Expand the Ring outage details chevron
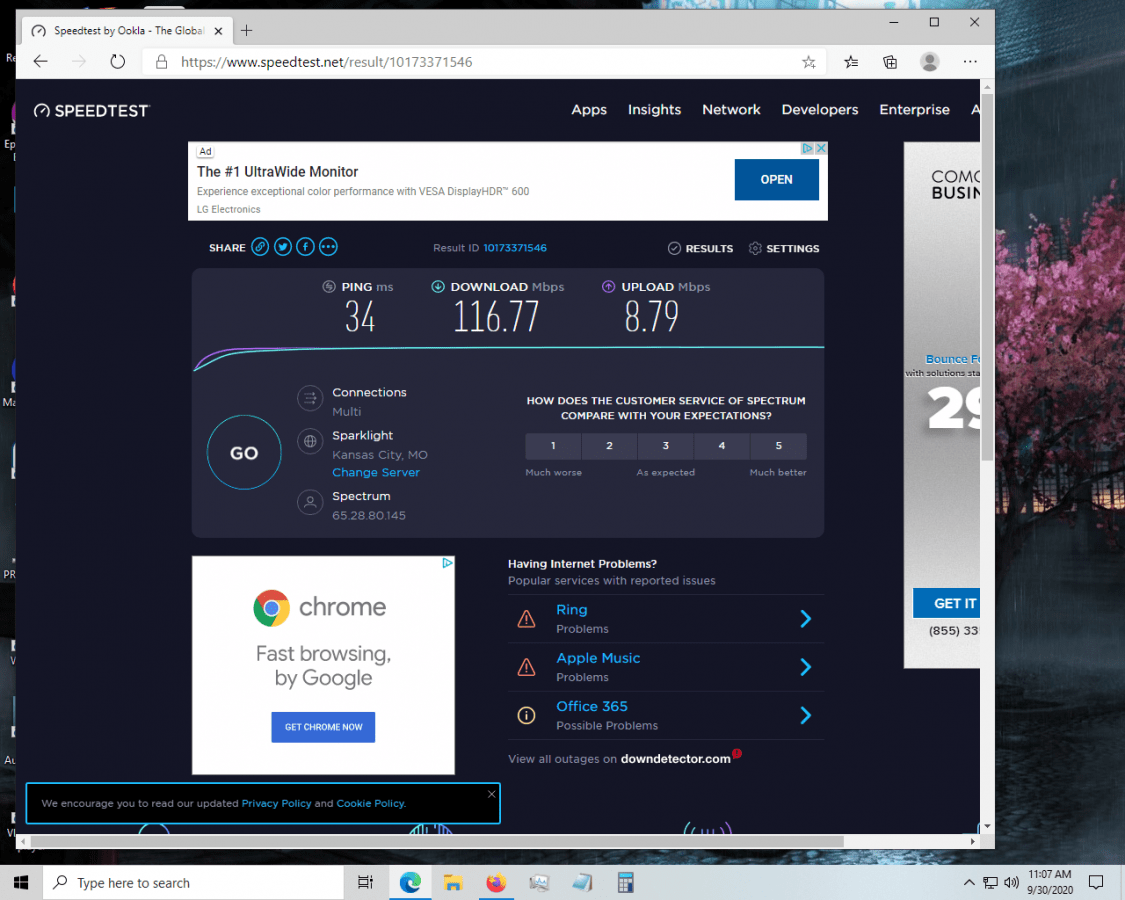 pyautogui.click(x=805, y=618)
